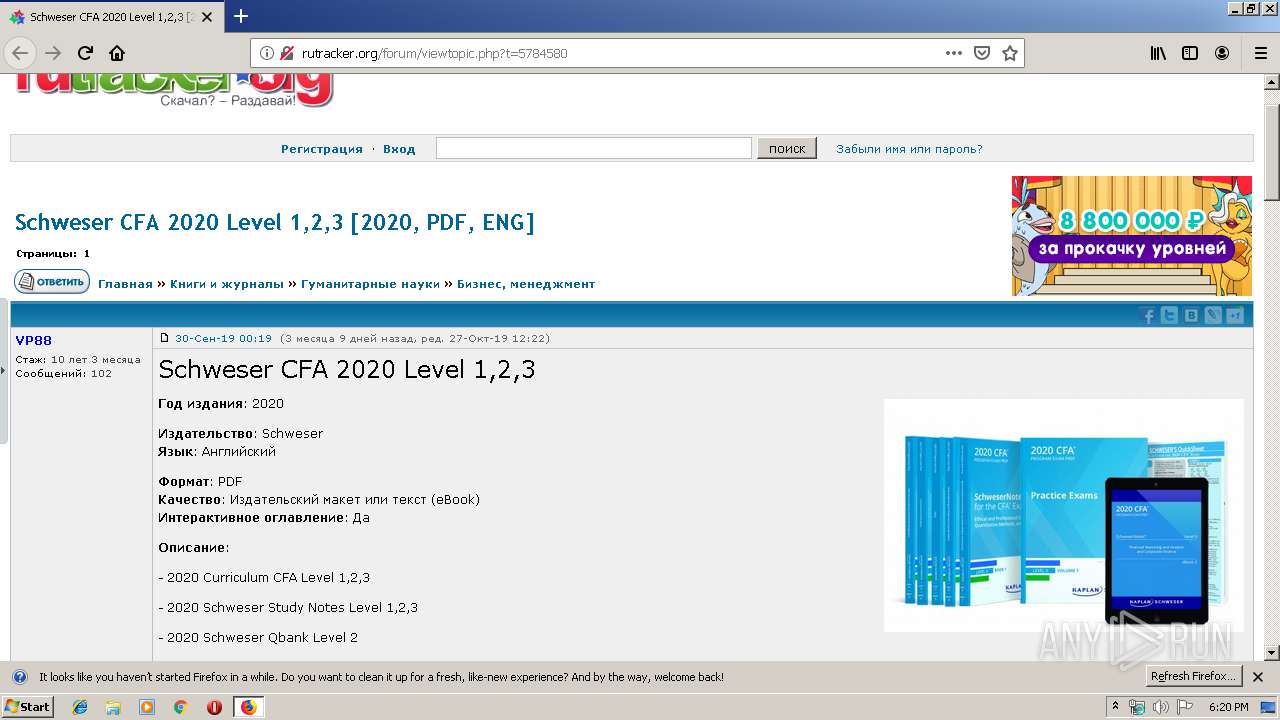The height and width of the screenshot is (720, 1280).
Task: Focus the forum search input field
Action: [x=594, y=148]
